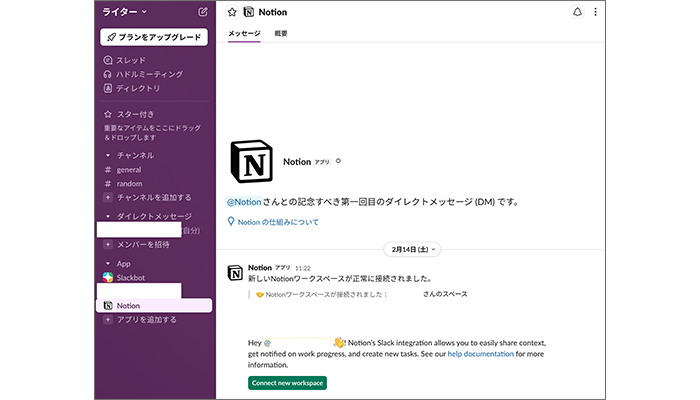
Task: Click アプリを追加する text
Action: (x=147, y=320)
